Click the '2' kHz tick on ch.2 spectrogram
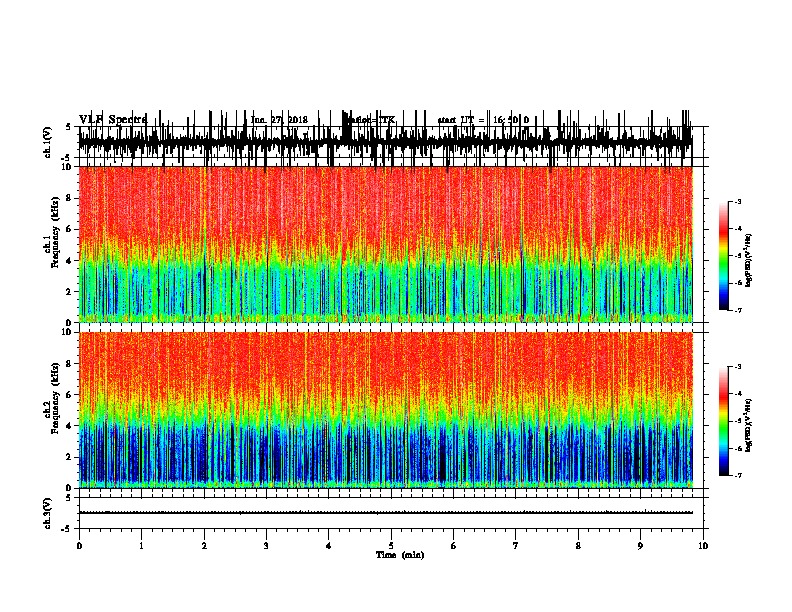The height and width of the screenshot is (612, 792). (x=69, y=457)
